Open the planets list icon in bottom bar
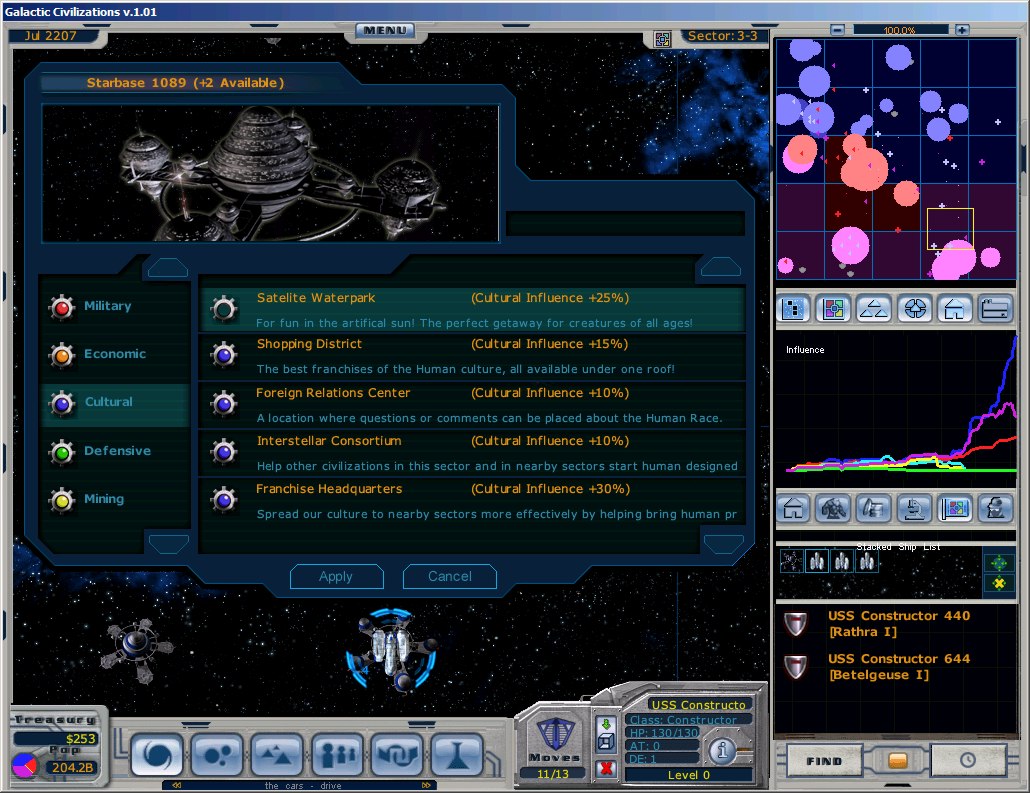This screenshot has width=1030, height=793. click(x=217, y=754)
